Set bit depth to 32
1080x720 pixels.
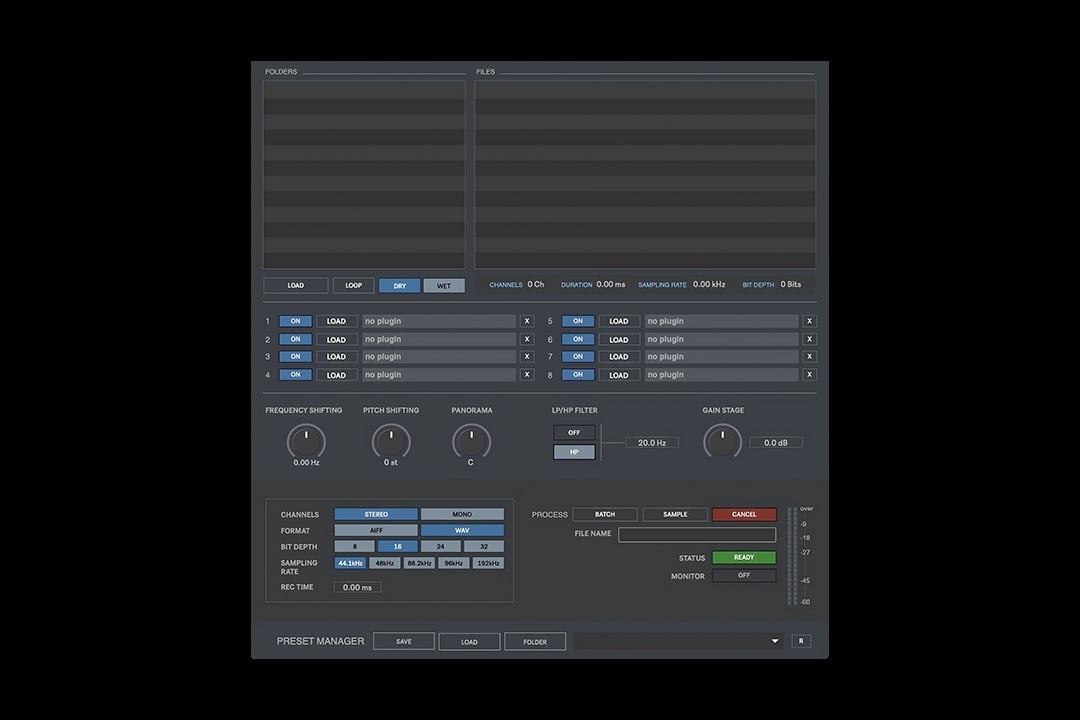point(484,546)
